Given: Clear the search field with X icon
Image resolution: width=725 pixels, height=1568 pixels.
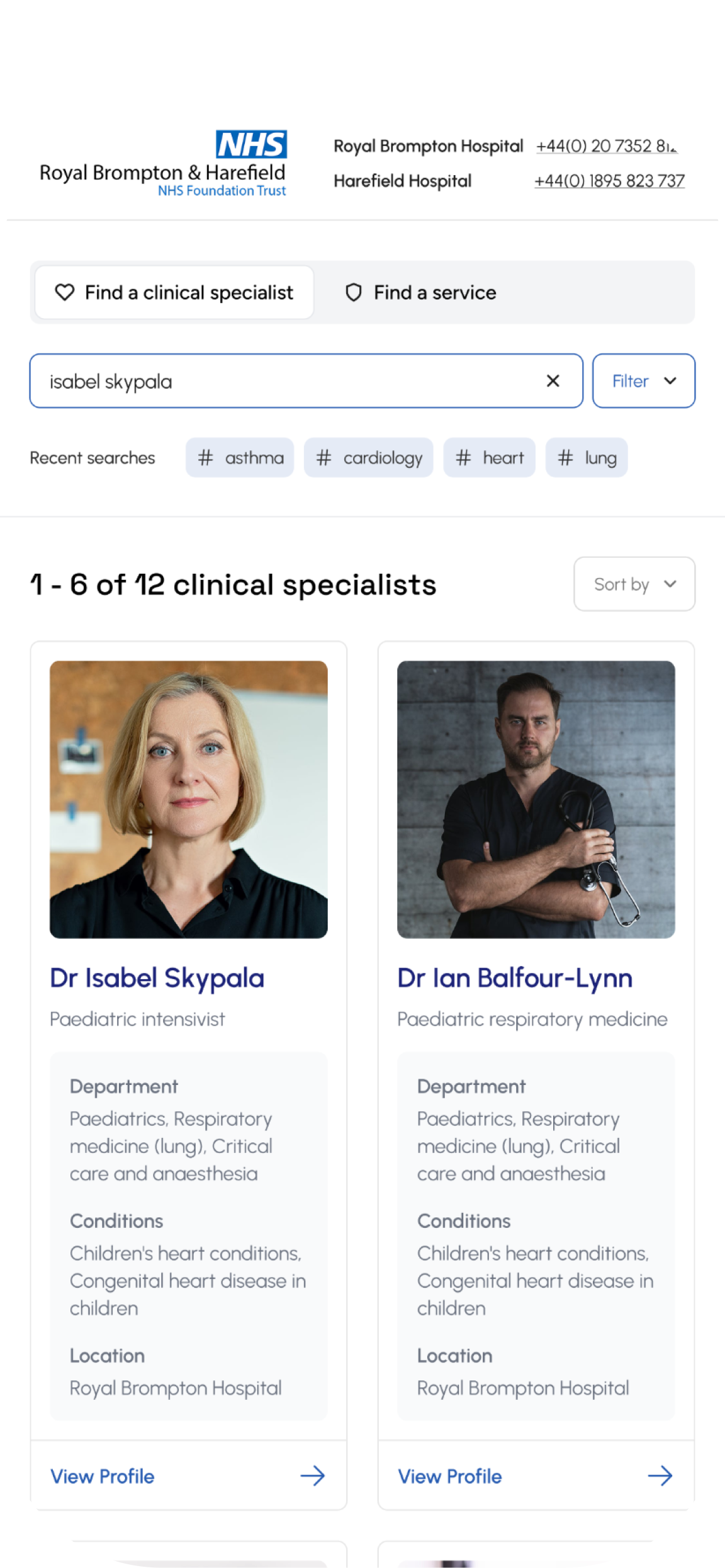Looking at the screenshot, I should click(553, 381).
